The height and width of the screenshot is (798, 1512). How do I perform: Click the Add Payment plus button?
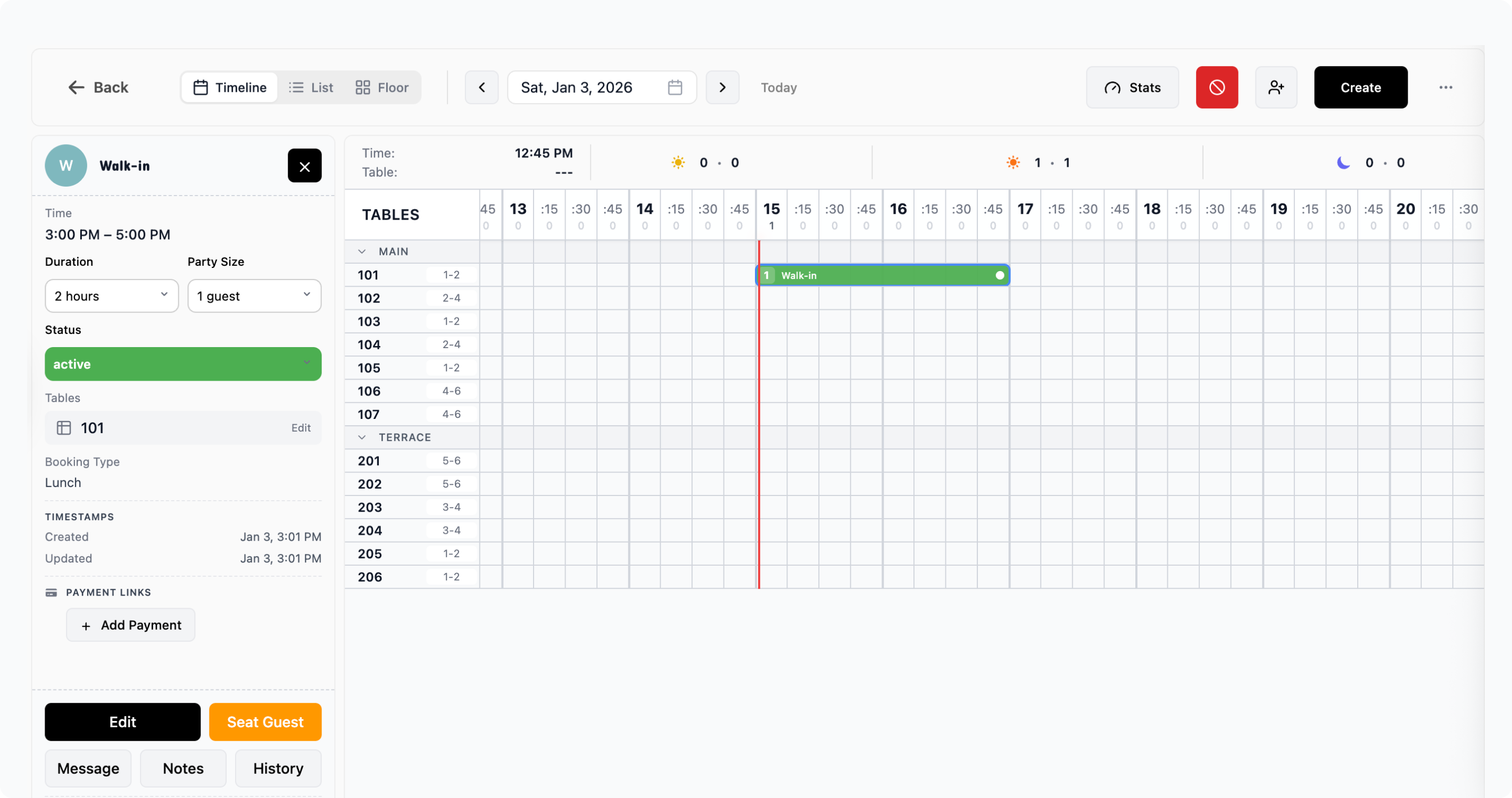[130, 625]
